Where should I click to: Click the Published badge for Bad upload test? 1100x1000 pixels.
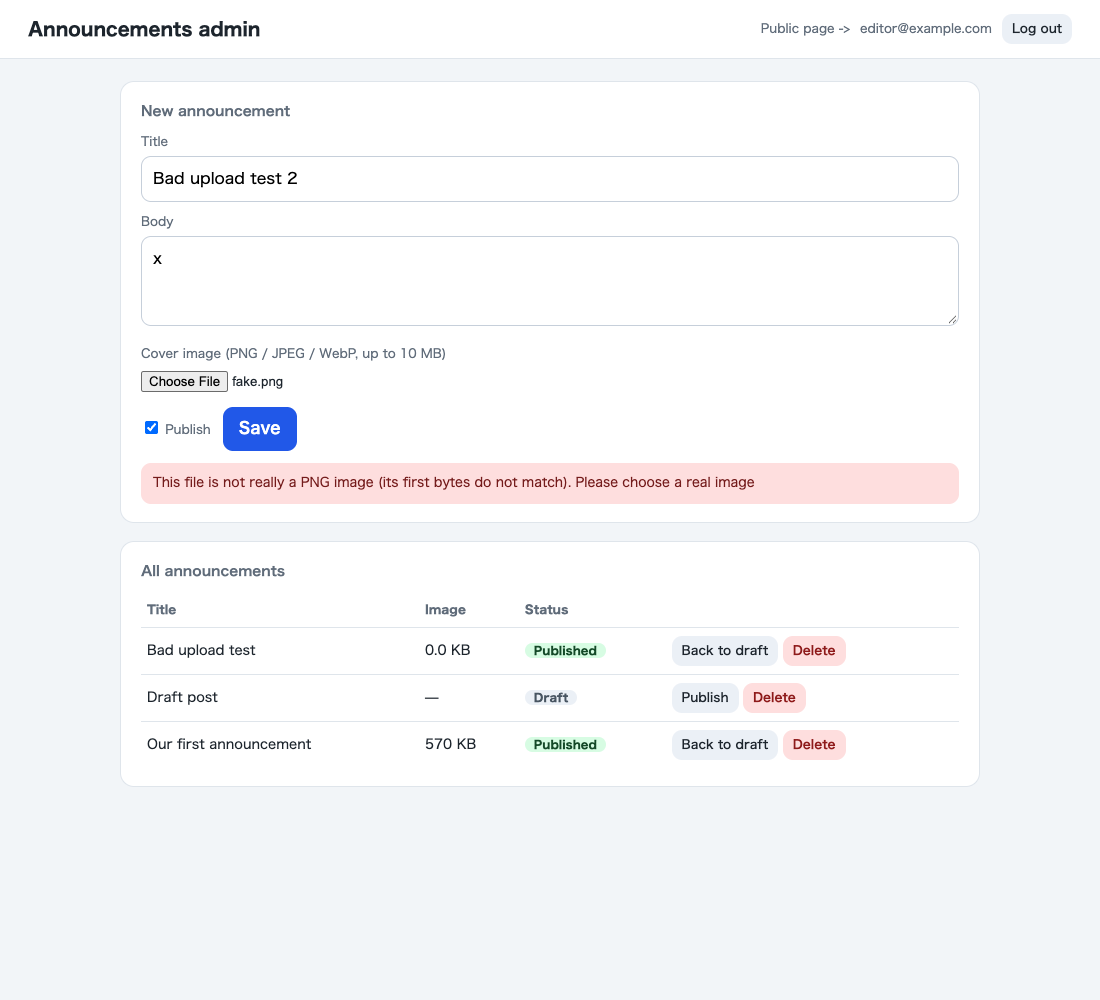coord(565,651)
